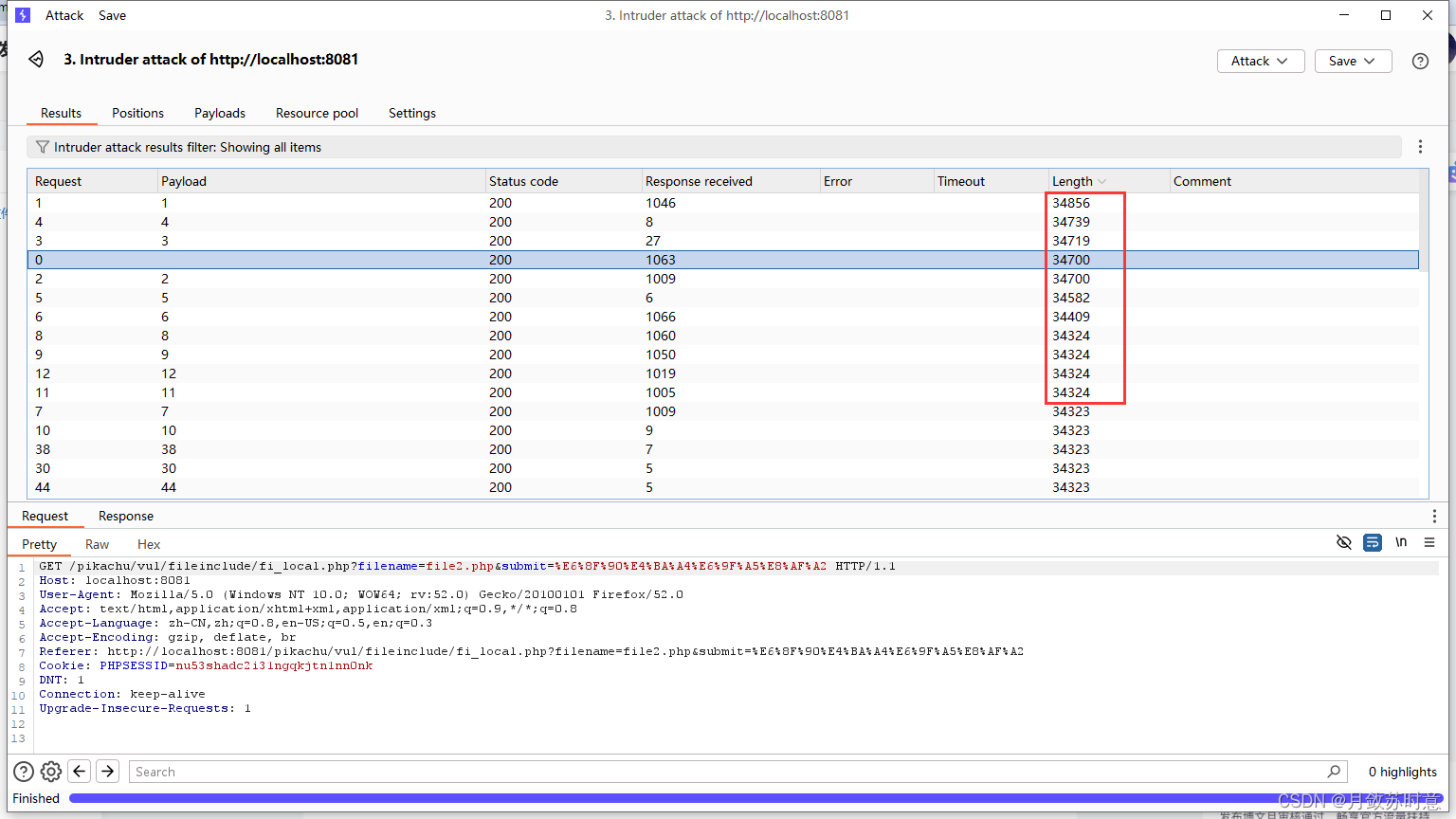This screenshot has height=819, width=1456.
Task: Click the back arrow icon beside attack title
Action: click(x=36, y=59)
